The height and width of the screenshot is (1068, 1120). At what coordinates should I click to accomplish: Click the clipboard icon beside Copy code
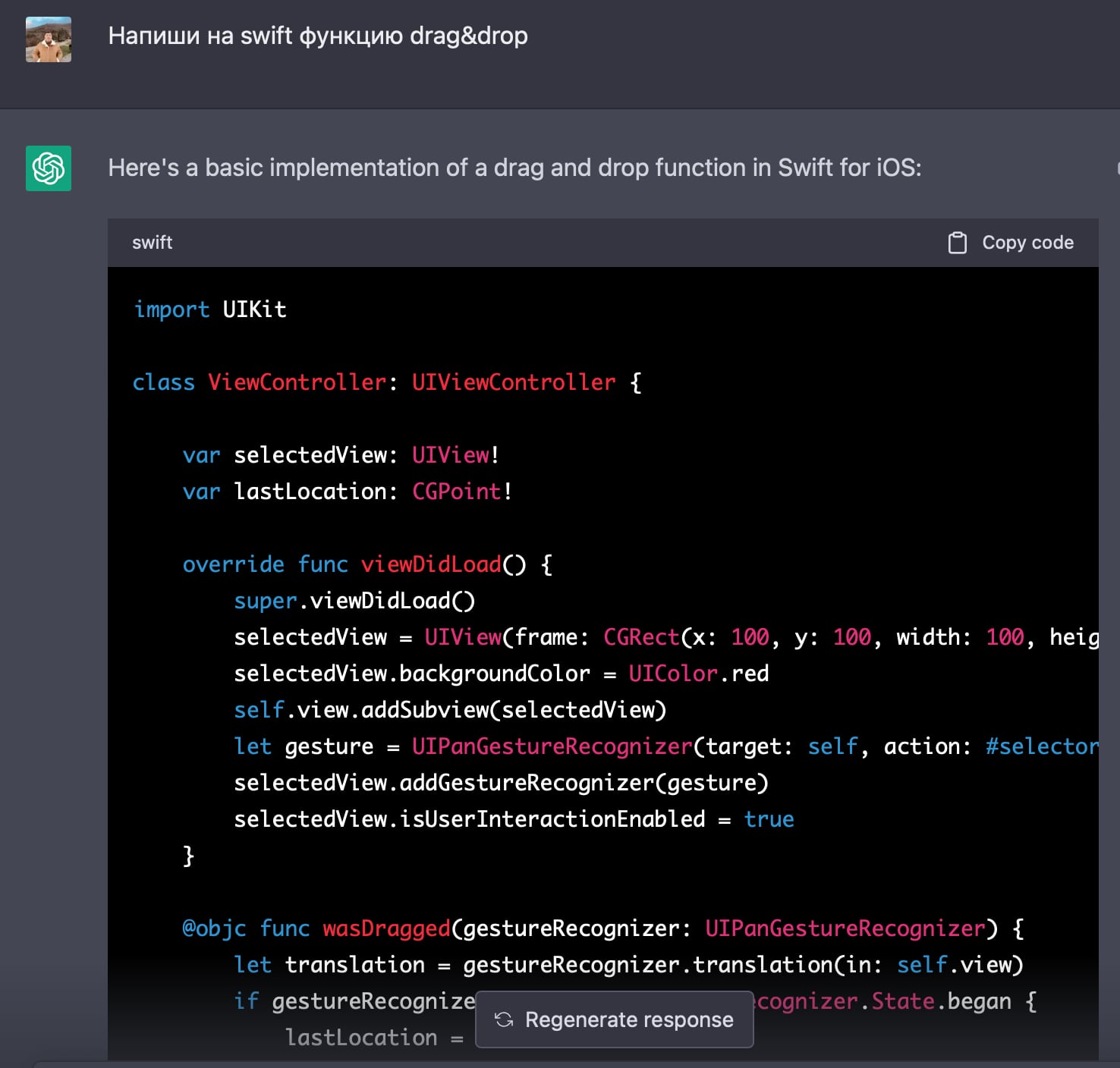click(x=957, y=243)
